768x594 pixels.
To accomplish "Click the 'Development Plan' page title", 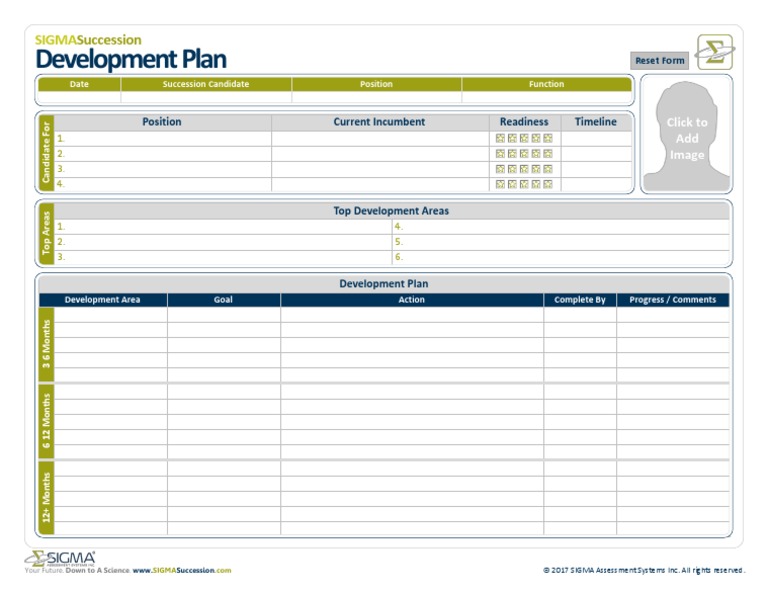I will 131,60.
